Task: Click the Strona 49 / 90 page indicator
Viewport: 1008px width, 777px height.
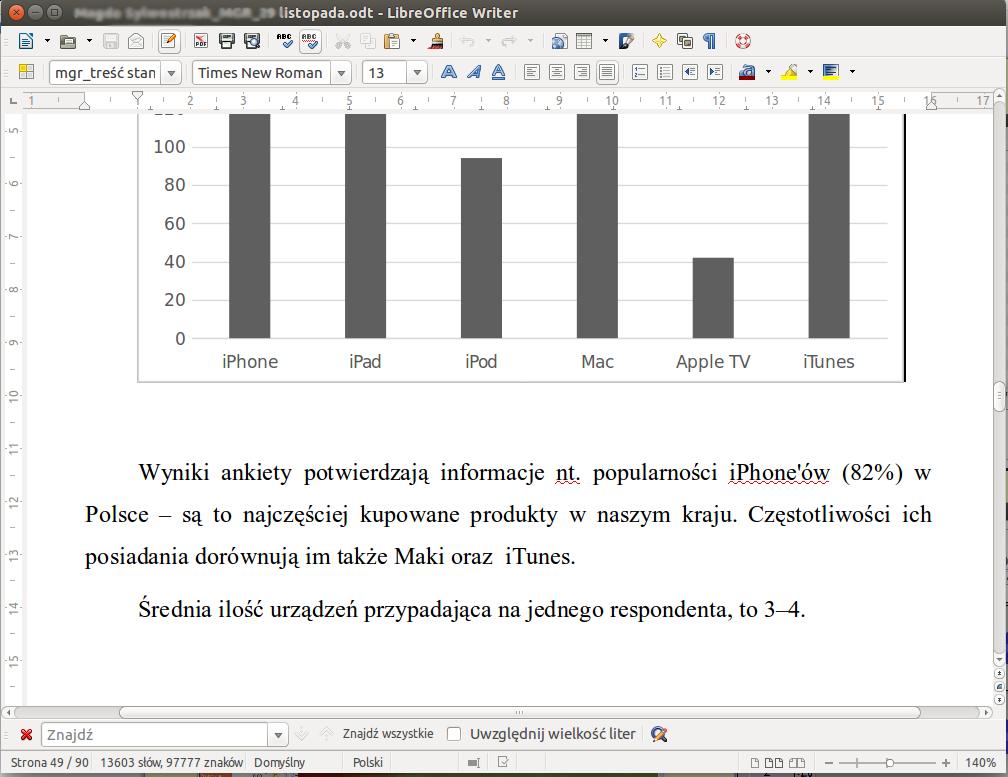Action: click(x=50, y=762)
